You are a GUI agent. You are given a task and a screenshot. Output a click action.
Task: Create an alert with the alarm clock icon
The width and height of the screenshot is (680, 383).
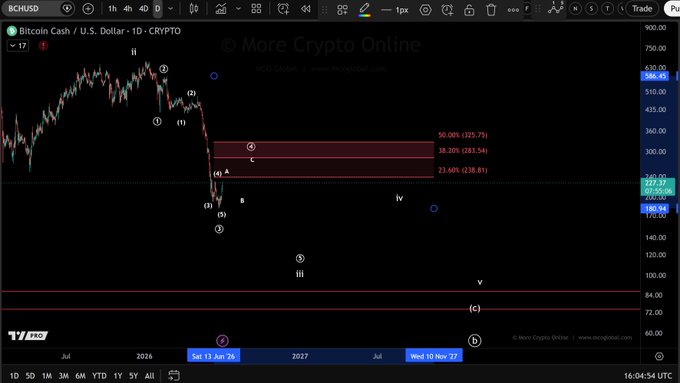283,9
